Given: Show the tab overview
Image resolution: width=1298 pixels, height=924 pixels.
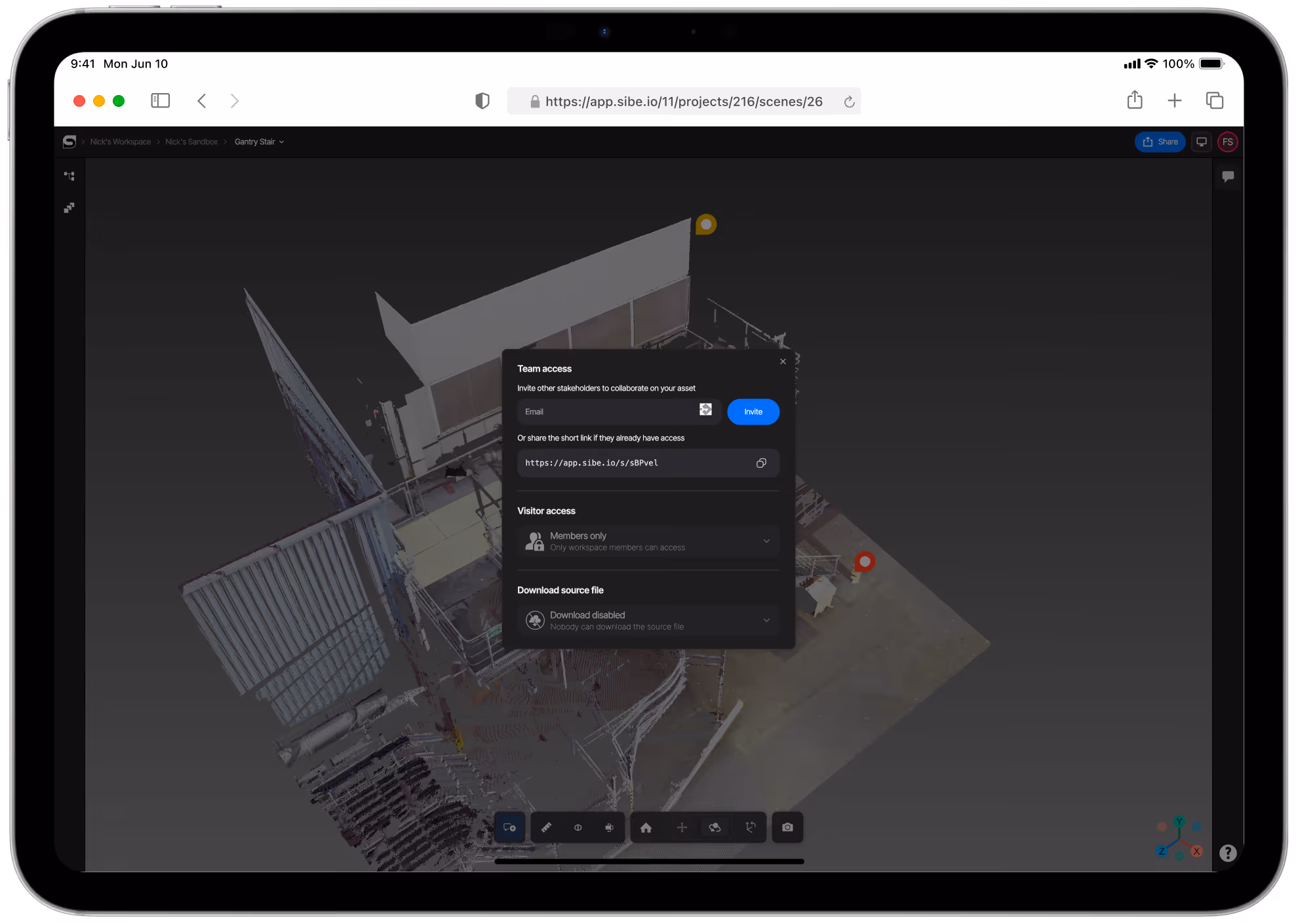Looking at the screenshot, I should click(1215, 100).
